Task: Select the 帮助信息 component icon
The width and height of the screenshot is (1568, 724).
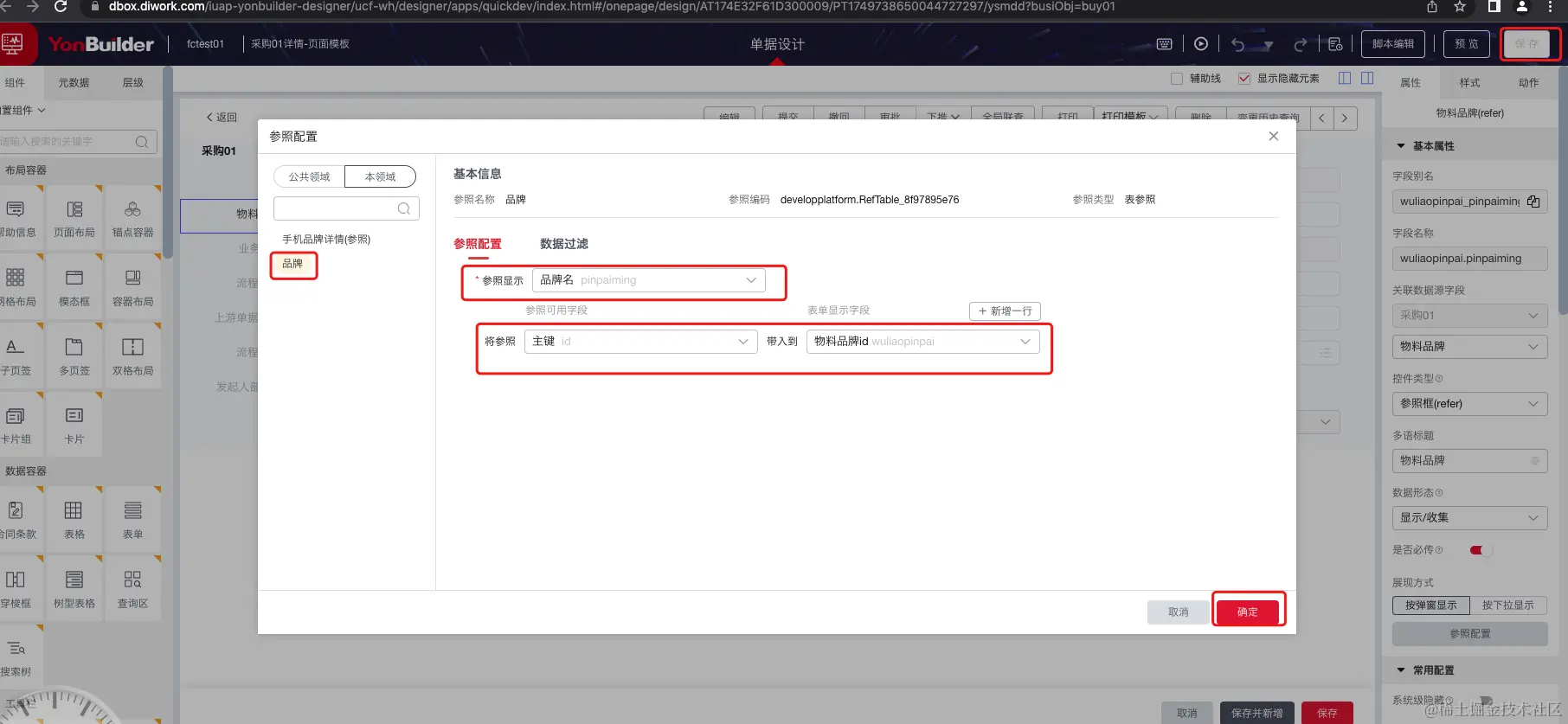Action: point(15,209)
